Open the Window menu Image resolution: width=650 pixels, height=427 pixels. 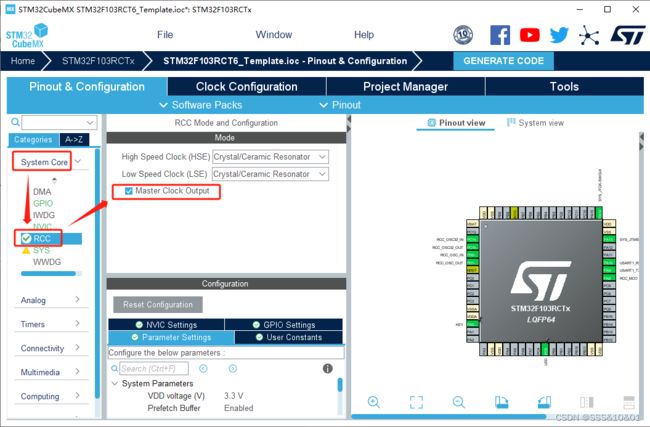point(274,35)
